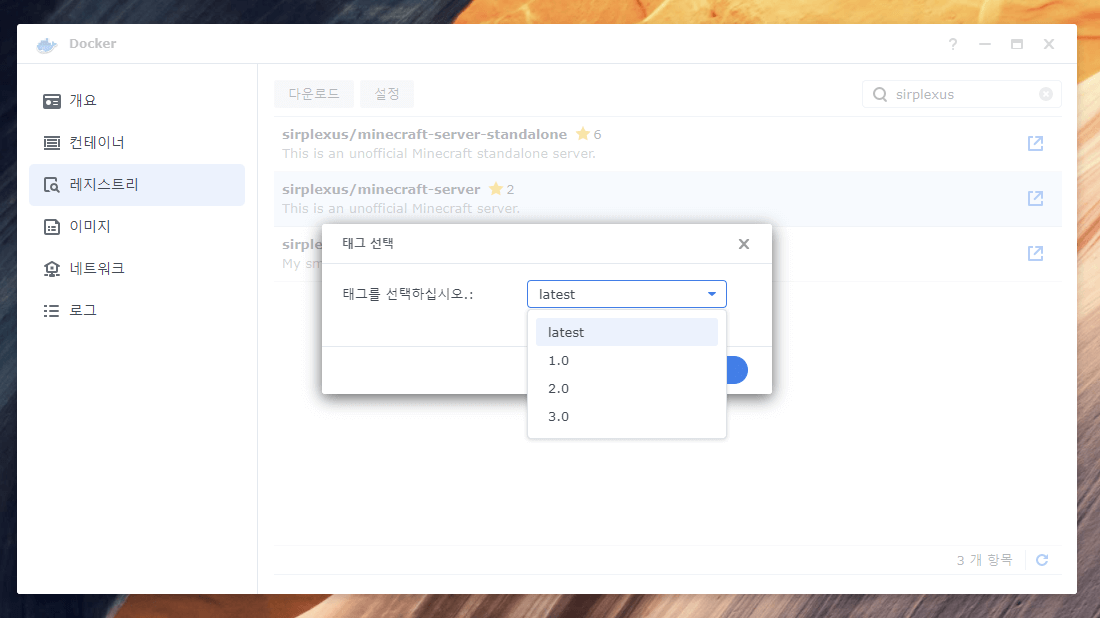Click the star rating of minecraft-server-standalone

(x=589, y=134)
